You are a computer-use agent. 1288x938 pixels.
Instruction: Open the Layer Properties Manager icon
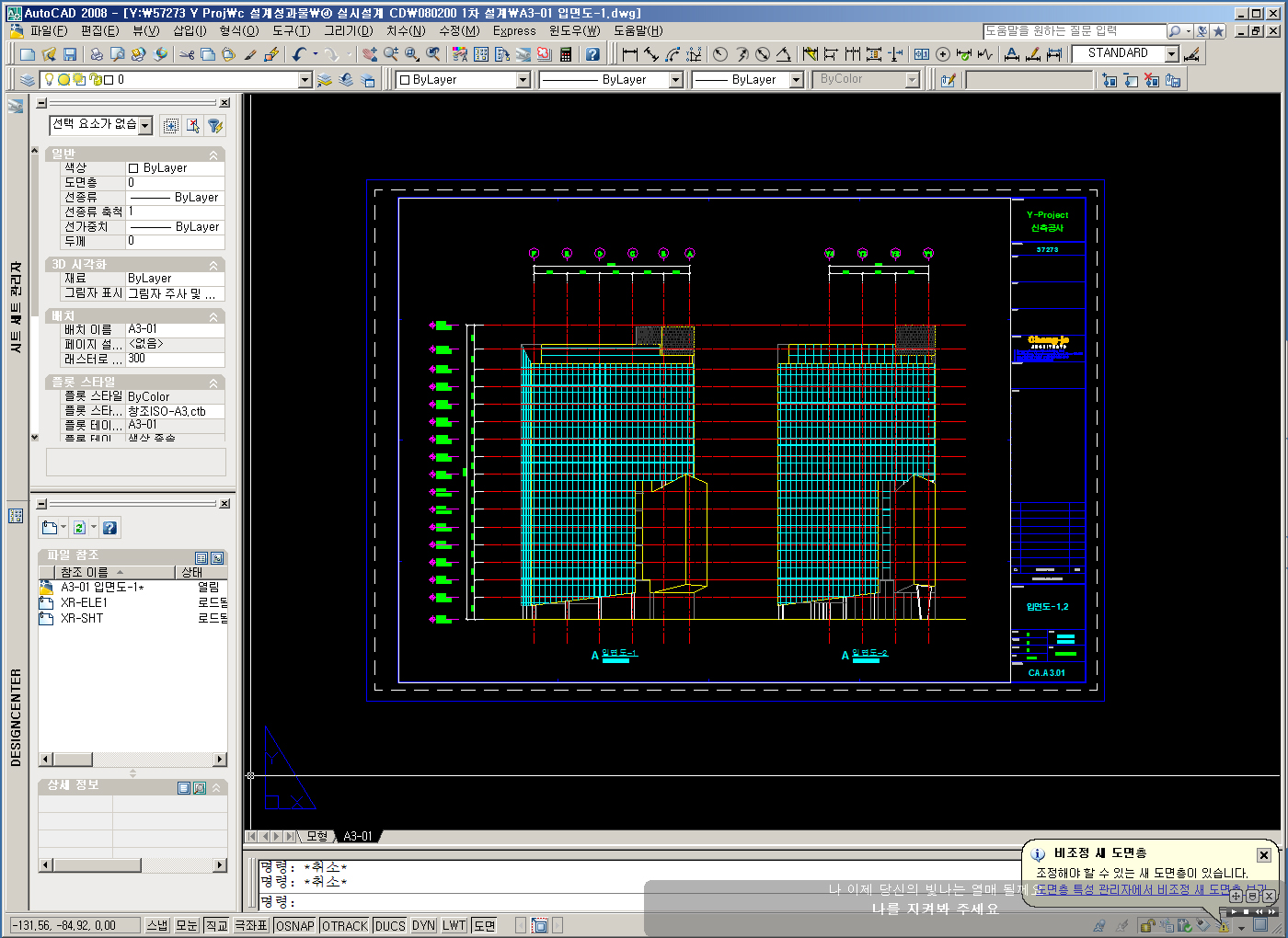click(28, 80)
